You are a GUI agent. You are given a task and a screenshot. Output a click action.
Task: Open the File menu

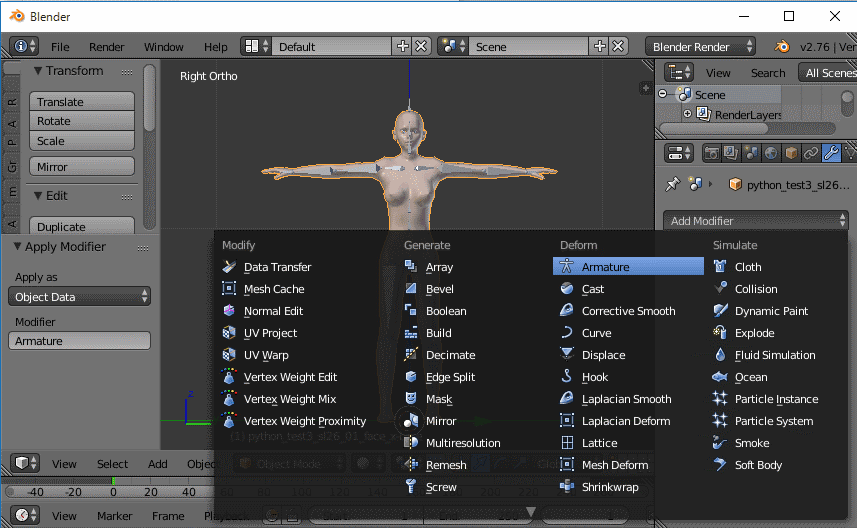60,47
